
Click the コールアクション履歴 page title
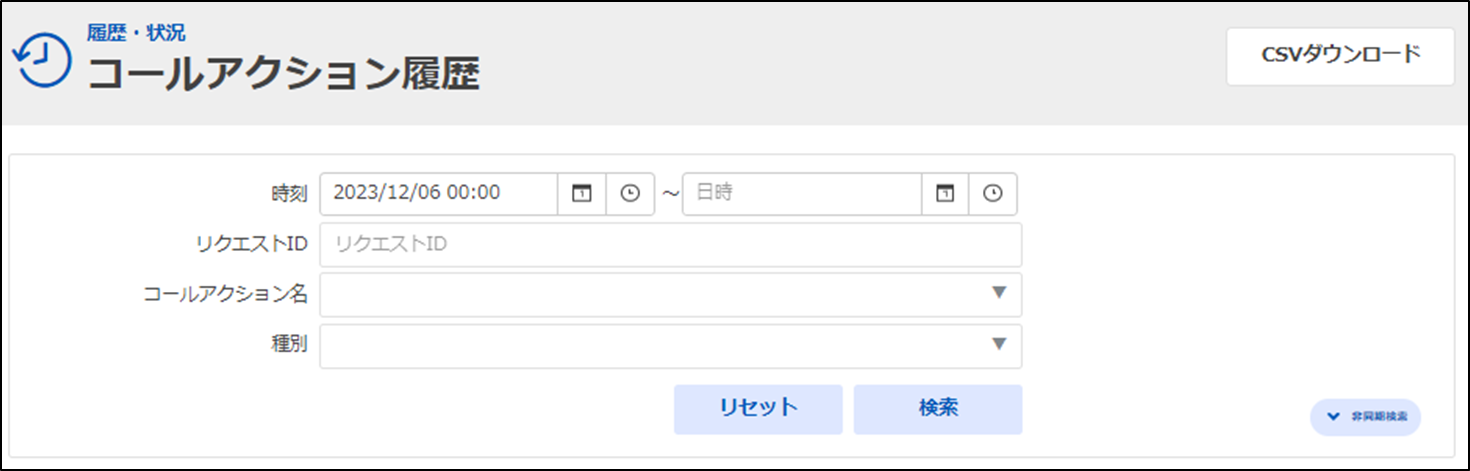pos(284,74)
